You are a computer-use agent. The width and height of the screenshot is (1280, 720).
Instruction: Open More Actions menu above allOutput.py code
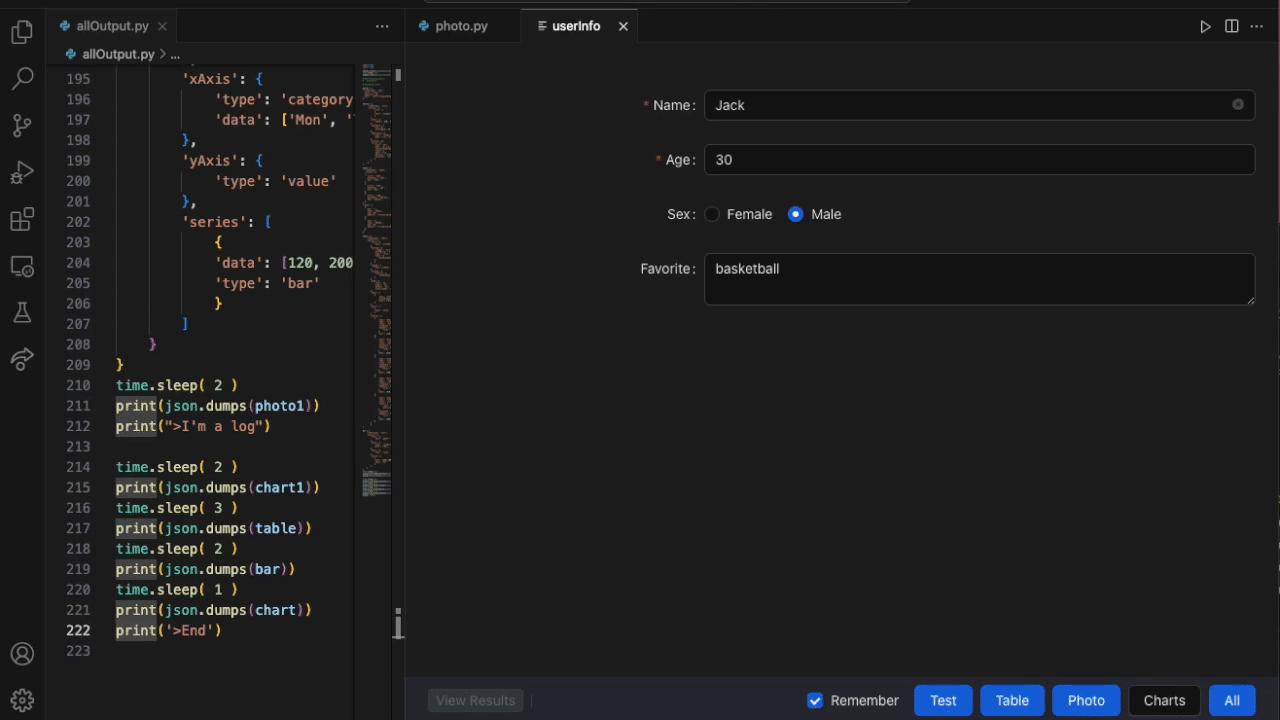tap(382, 26)
